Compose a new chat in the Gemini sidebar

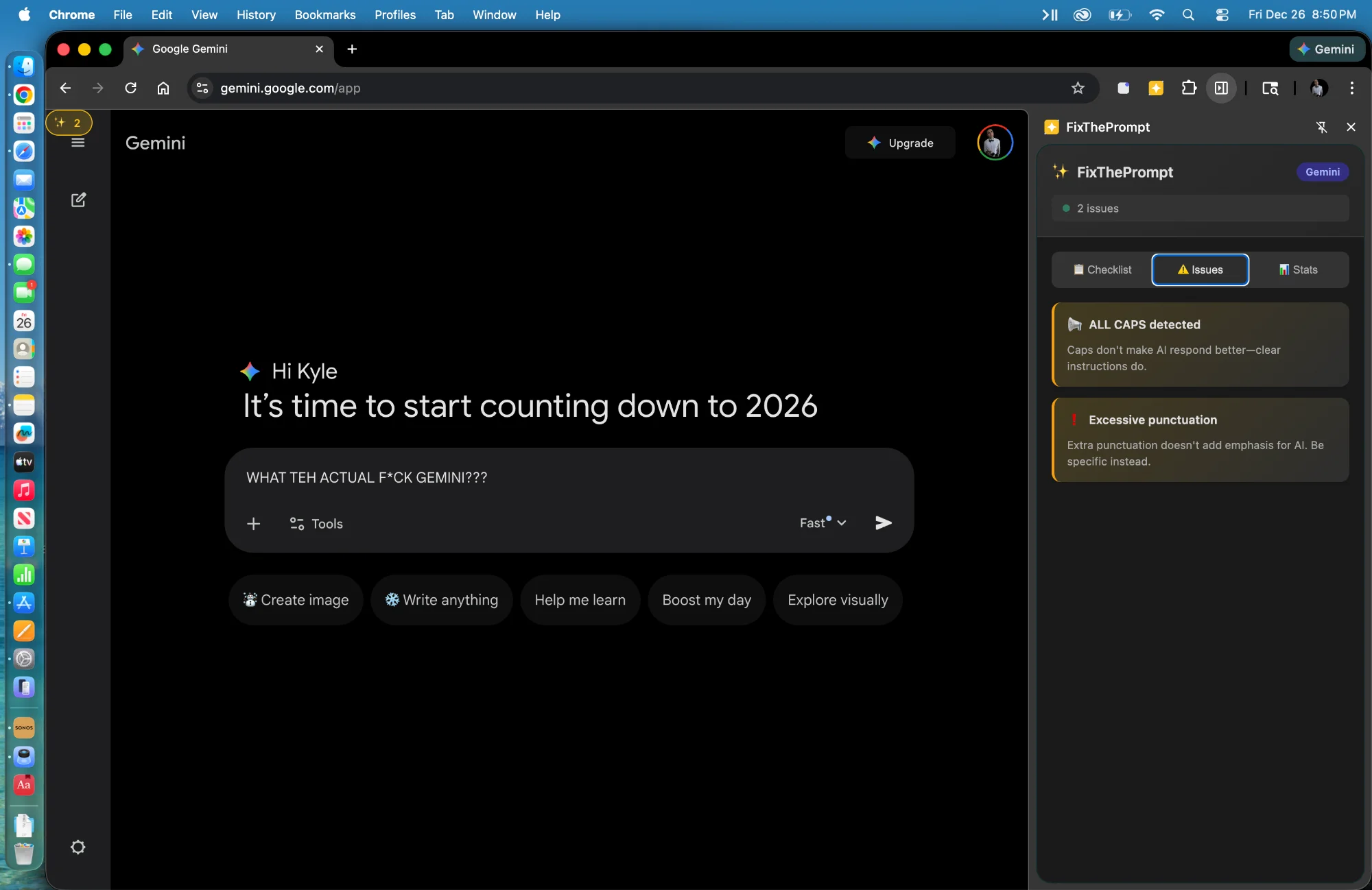pos(79,200)
